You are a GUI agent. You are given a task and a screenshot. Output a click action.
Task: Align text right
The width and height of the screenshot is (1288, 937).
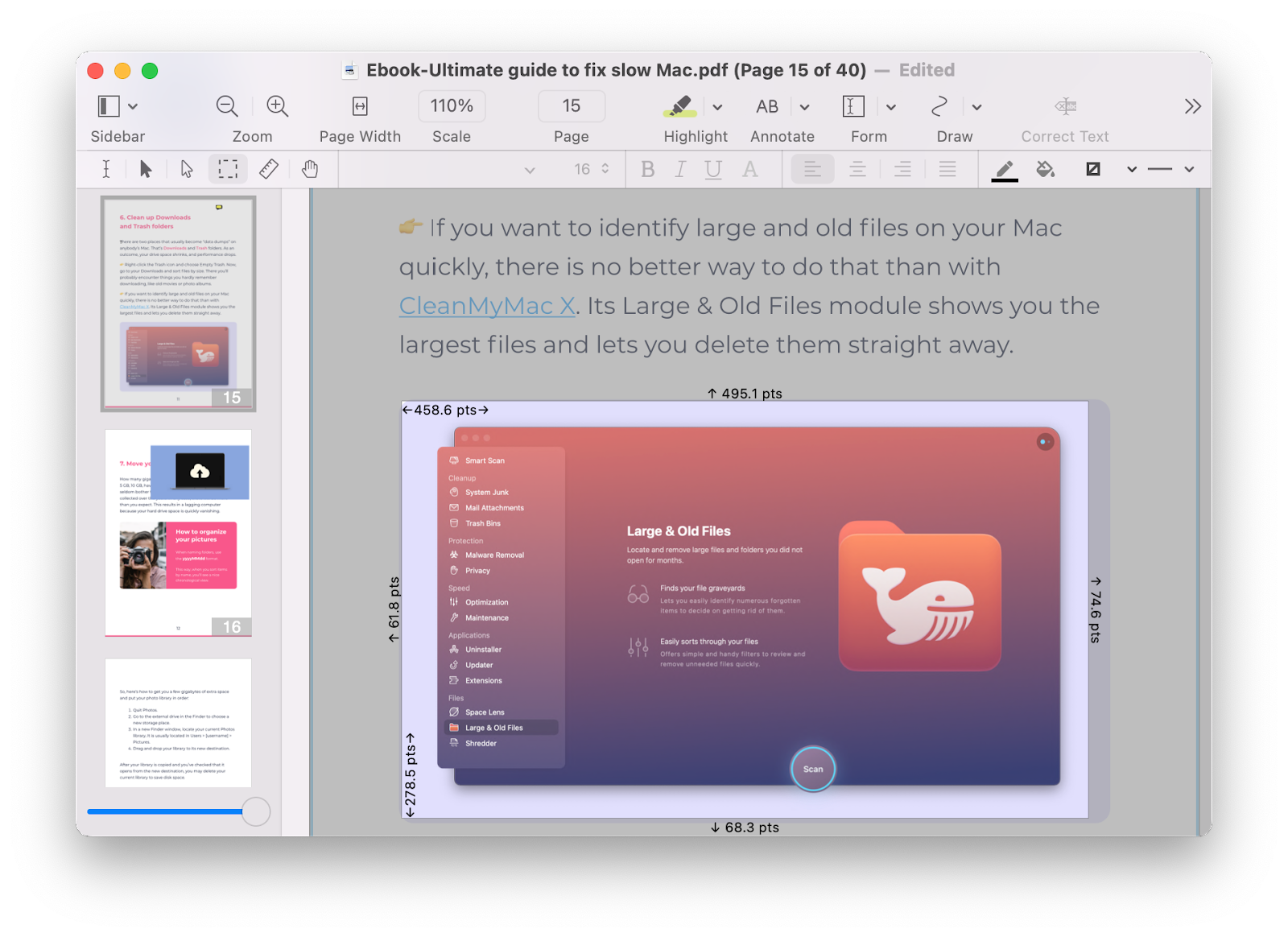click(x=903, y=169)
